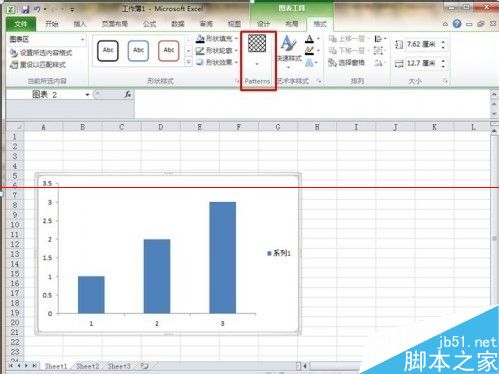Select the black outline Abc shape style
The image size is (499, 374).
click(108, 51)
